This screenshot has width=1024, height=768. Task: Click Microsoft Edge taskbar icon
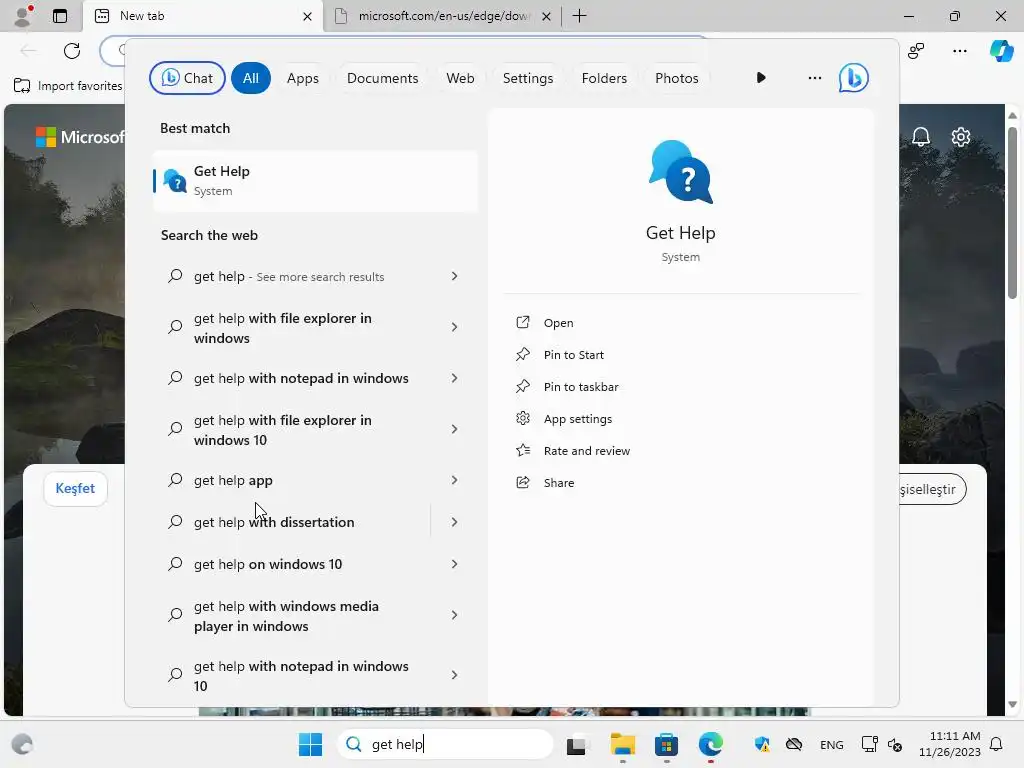coord(711,744)
